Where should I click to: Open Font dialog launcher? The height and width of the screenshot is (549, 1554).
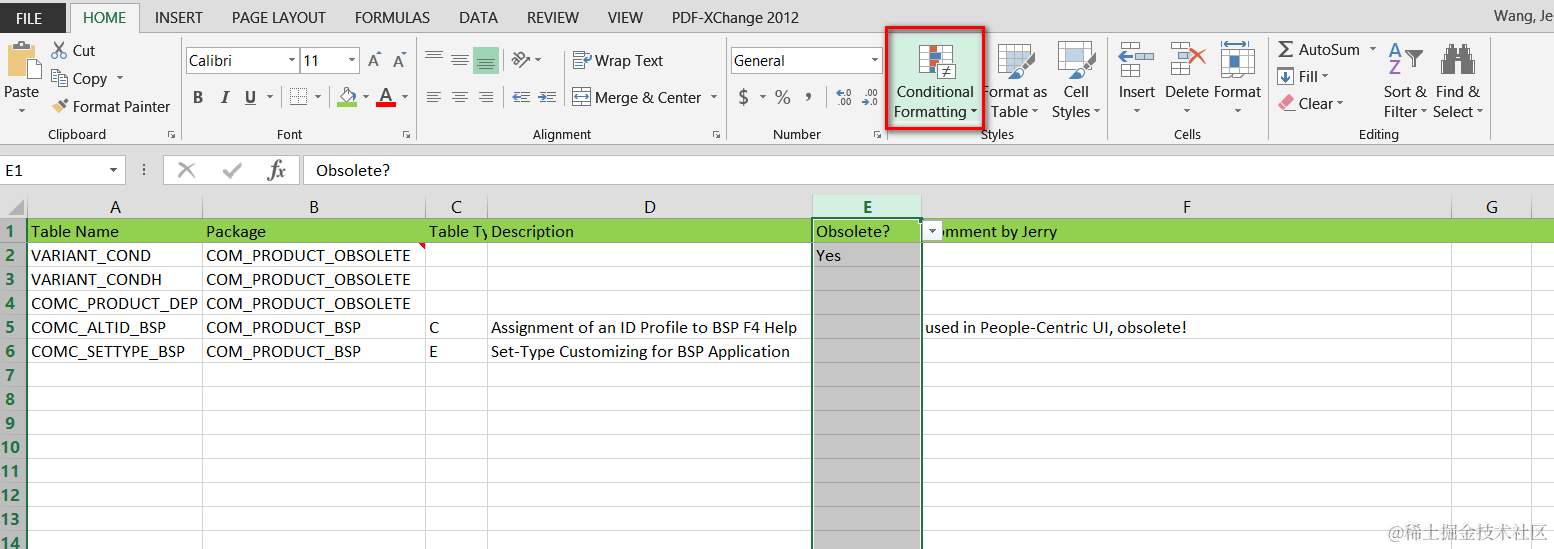click(406, 134)
